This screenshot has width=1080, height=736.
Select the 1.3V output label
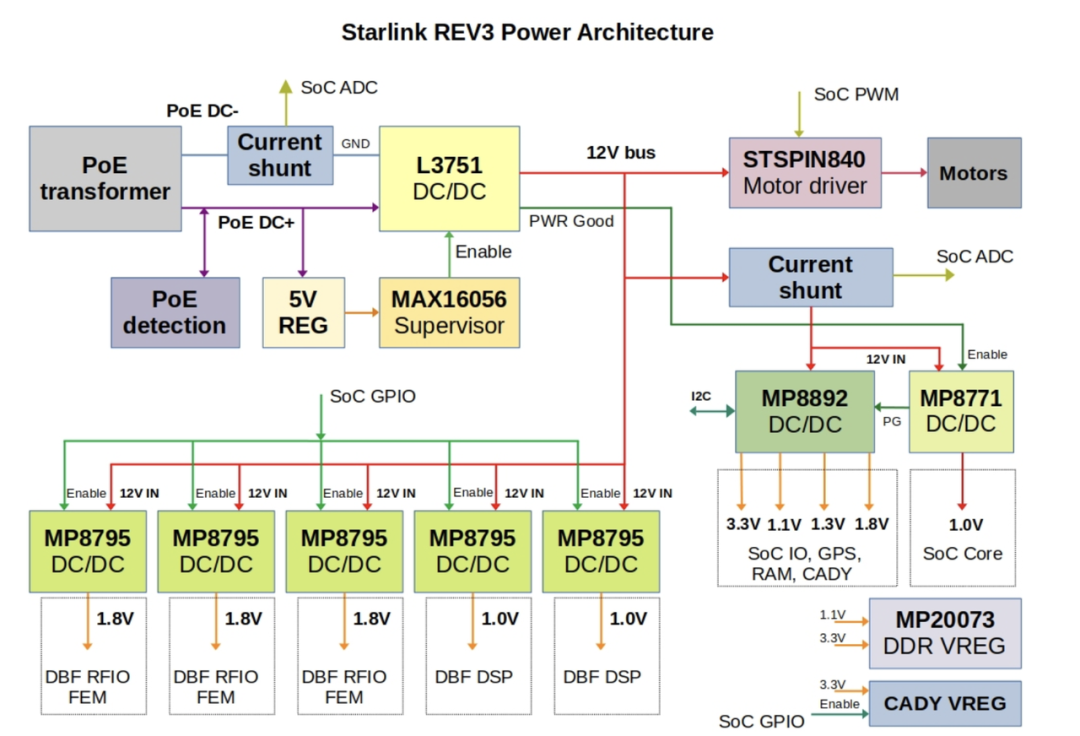(x=828, y=525)
